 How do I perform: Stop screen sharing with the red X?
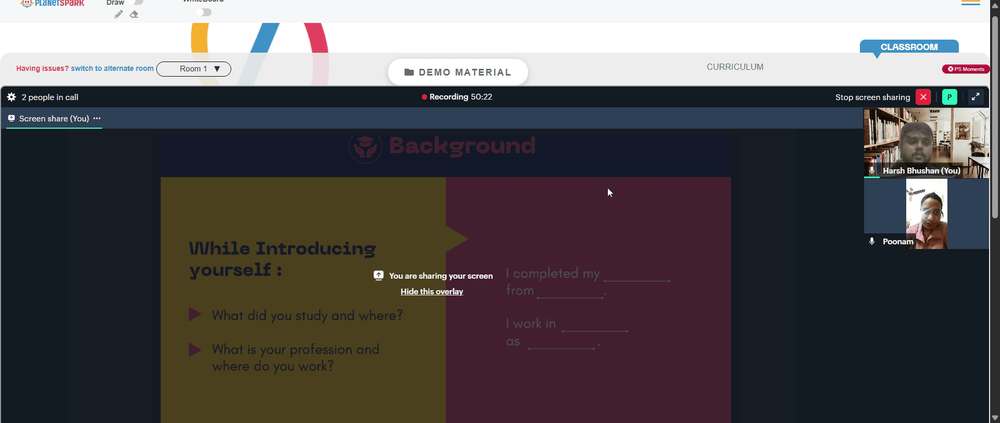923,97
